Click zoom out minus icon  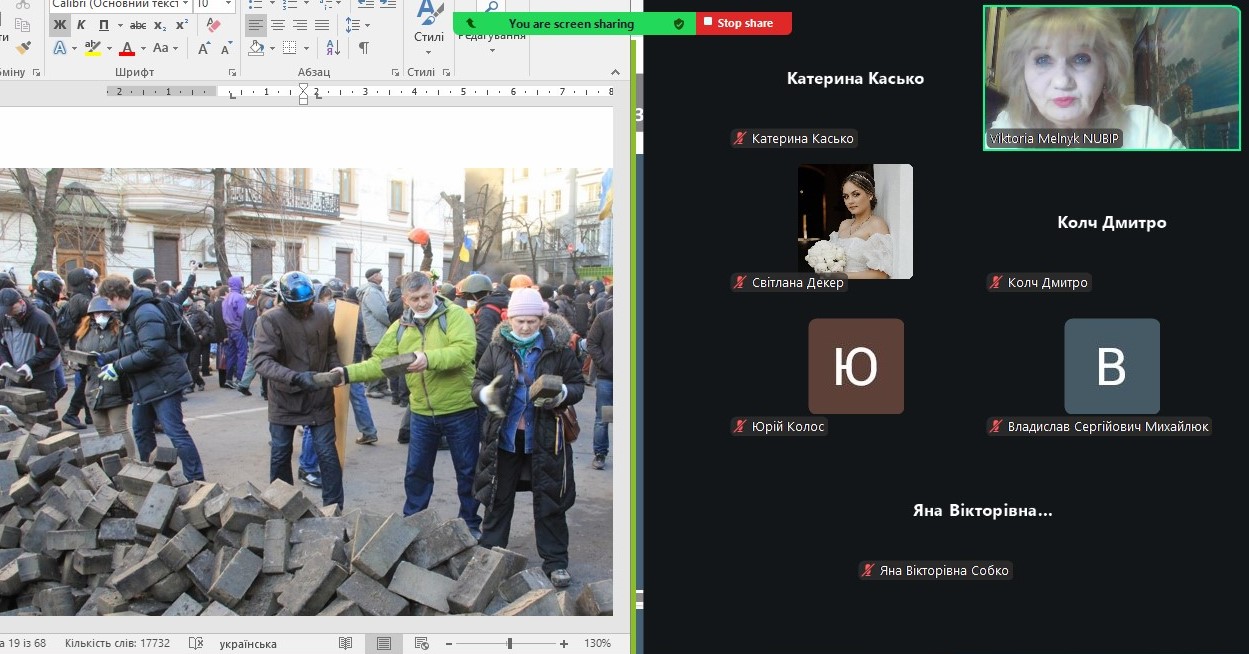click(449, 643)
